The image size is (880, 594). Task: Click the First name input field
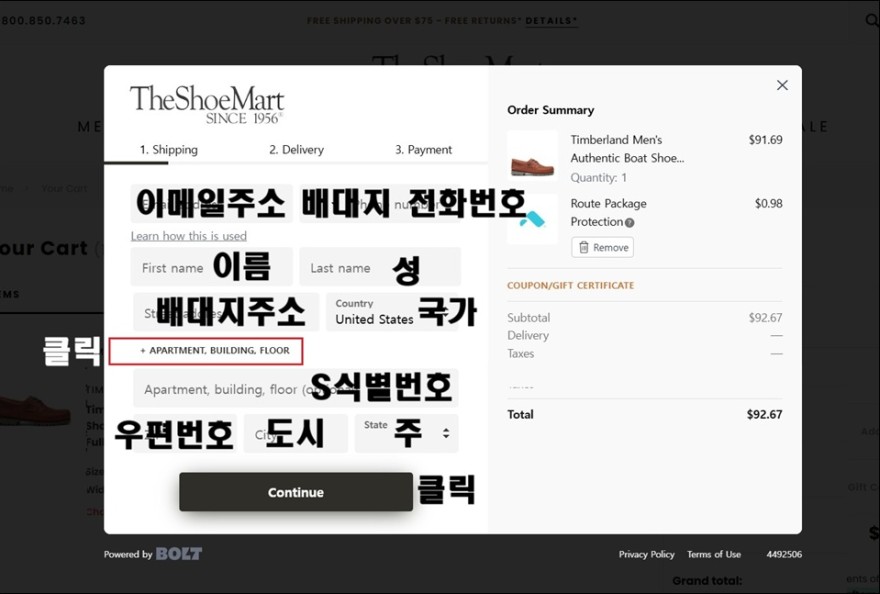click(x=212, y=267)
